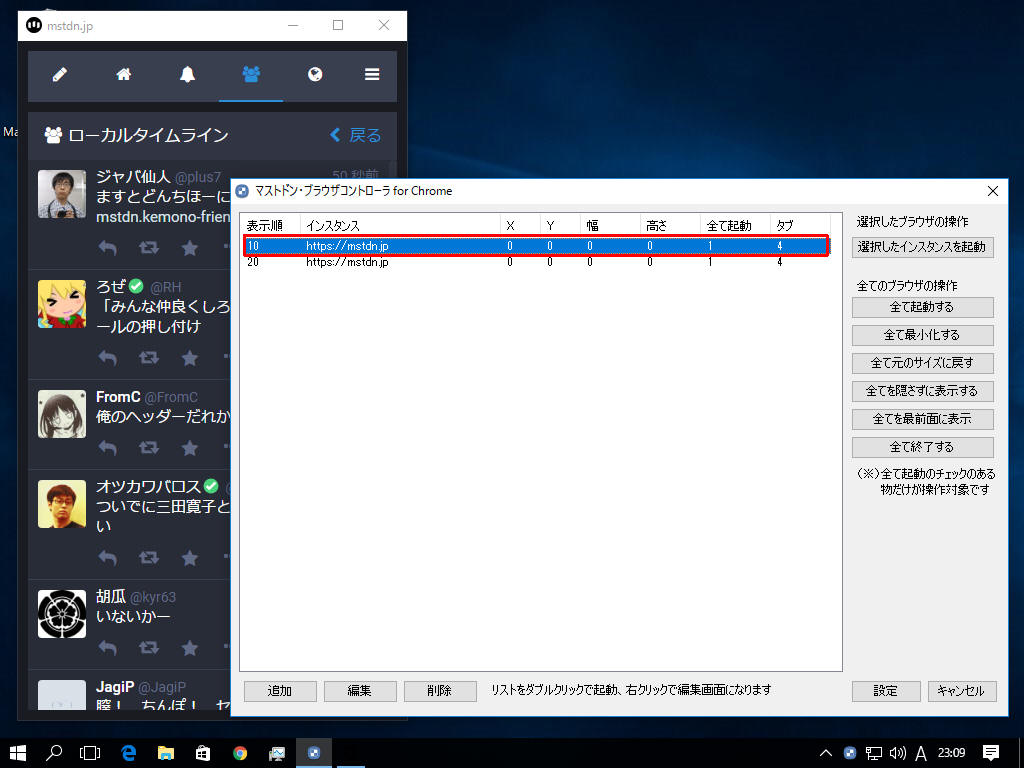Click the タブ column header
The image size is (1024, 768).
(x=801, y=225)
